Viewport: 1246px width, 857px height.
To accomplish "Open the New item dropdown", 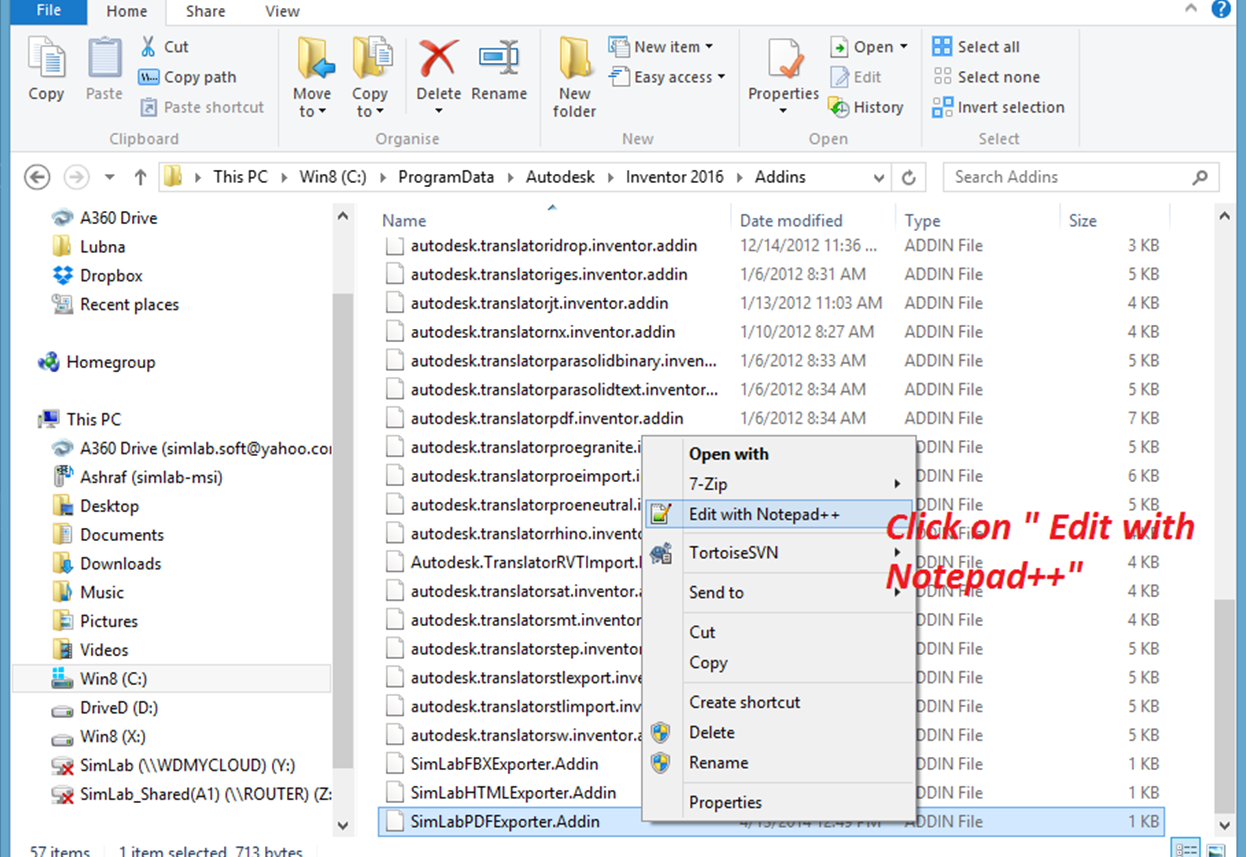I will [661, 46].
